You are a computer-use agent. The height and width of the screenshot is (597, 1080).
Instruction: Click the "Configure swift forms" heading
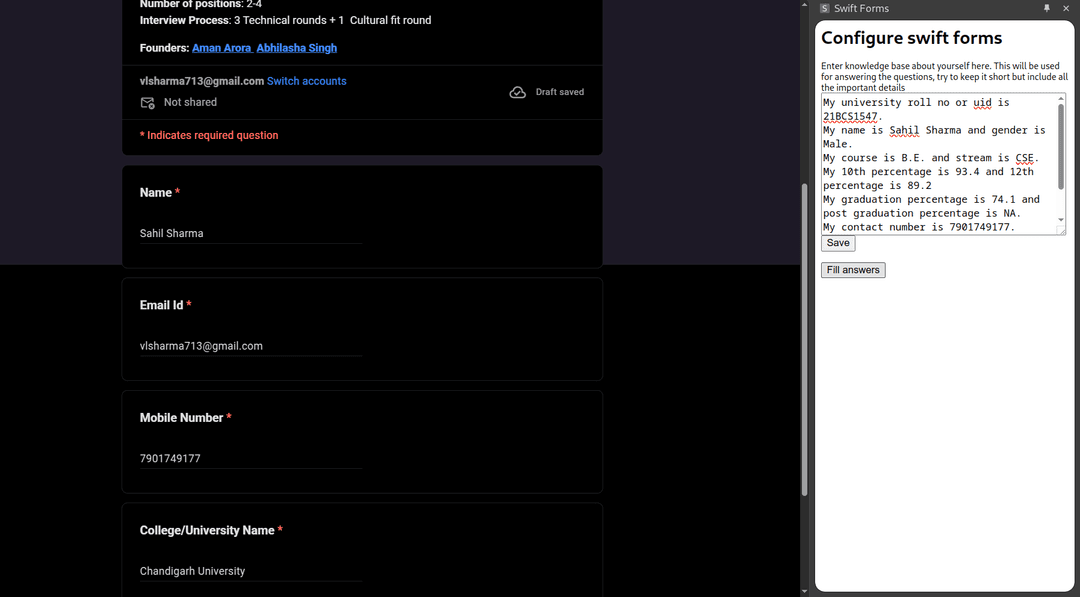tap(911, 38)
